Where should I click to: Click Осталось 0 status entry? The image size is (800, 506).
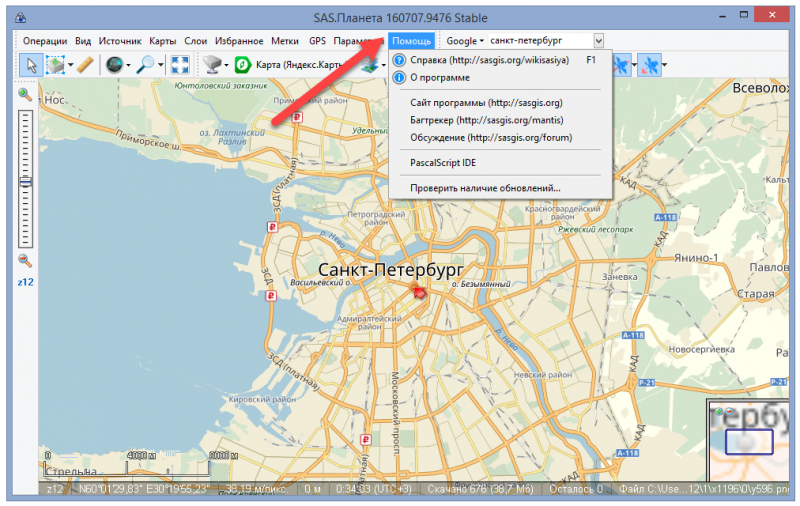[x=576, y=489]
